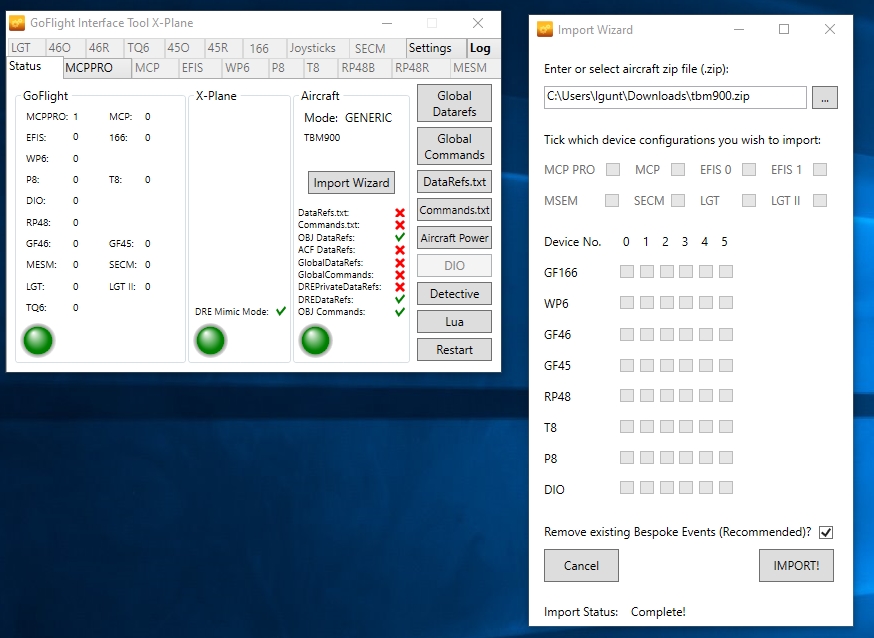Image resolution: width=874 pixels, height=638 pixels.
Task: Tick the MCP PRO import checkbox
Action: click(x=613, y=170)
